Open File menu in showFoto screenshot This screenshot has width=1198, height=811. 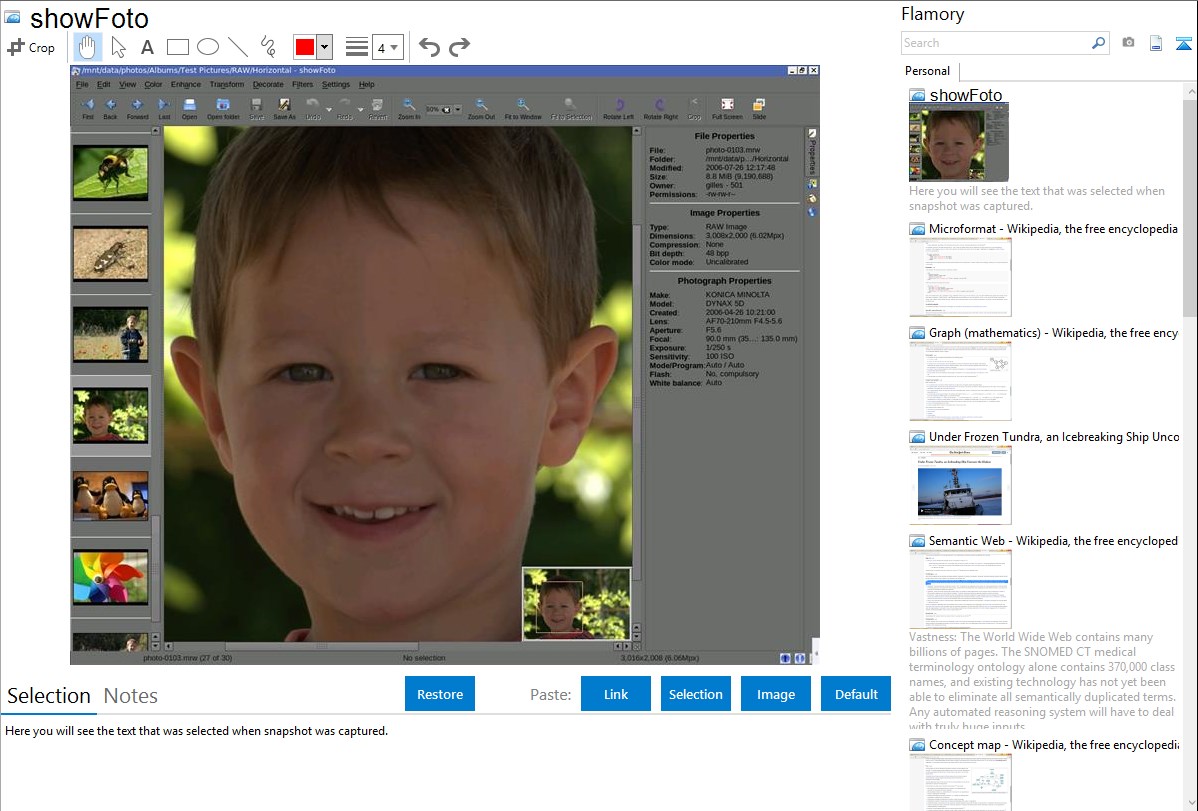coord(83,85)
